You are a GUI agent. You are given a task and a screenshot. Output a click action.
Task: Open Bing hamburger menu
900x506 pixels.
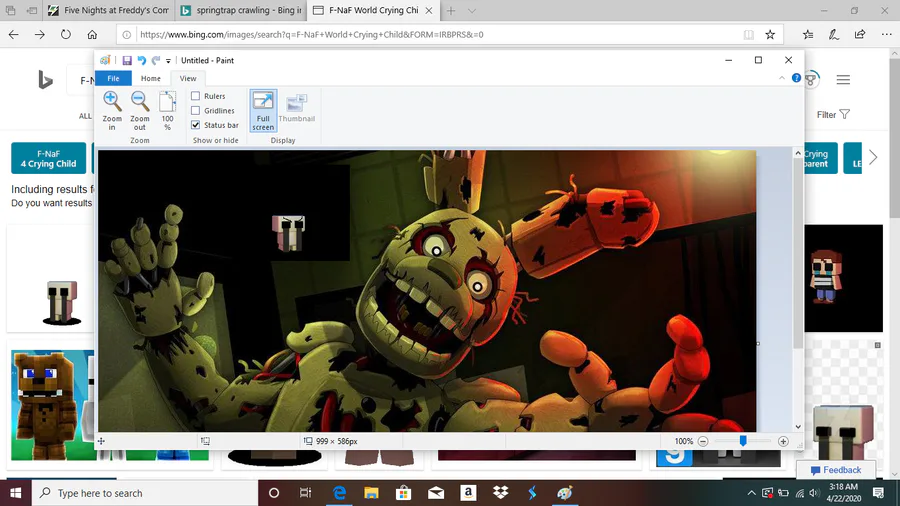[843, 80]
